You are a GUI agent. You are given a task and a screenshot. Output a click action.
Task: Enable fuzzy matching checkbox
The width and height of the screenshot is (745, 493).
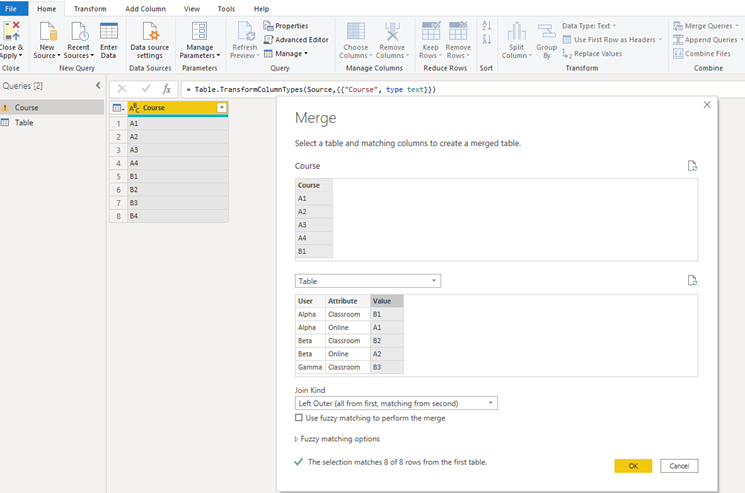(x=298, y=417)
